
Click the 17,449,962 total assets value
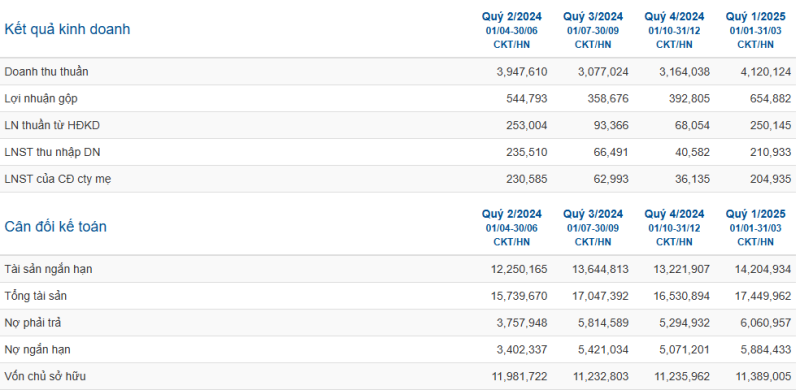pyautogui.click(x=763, y=296)
